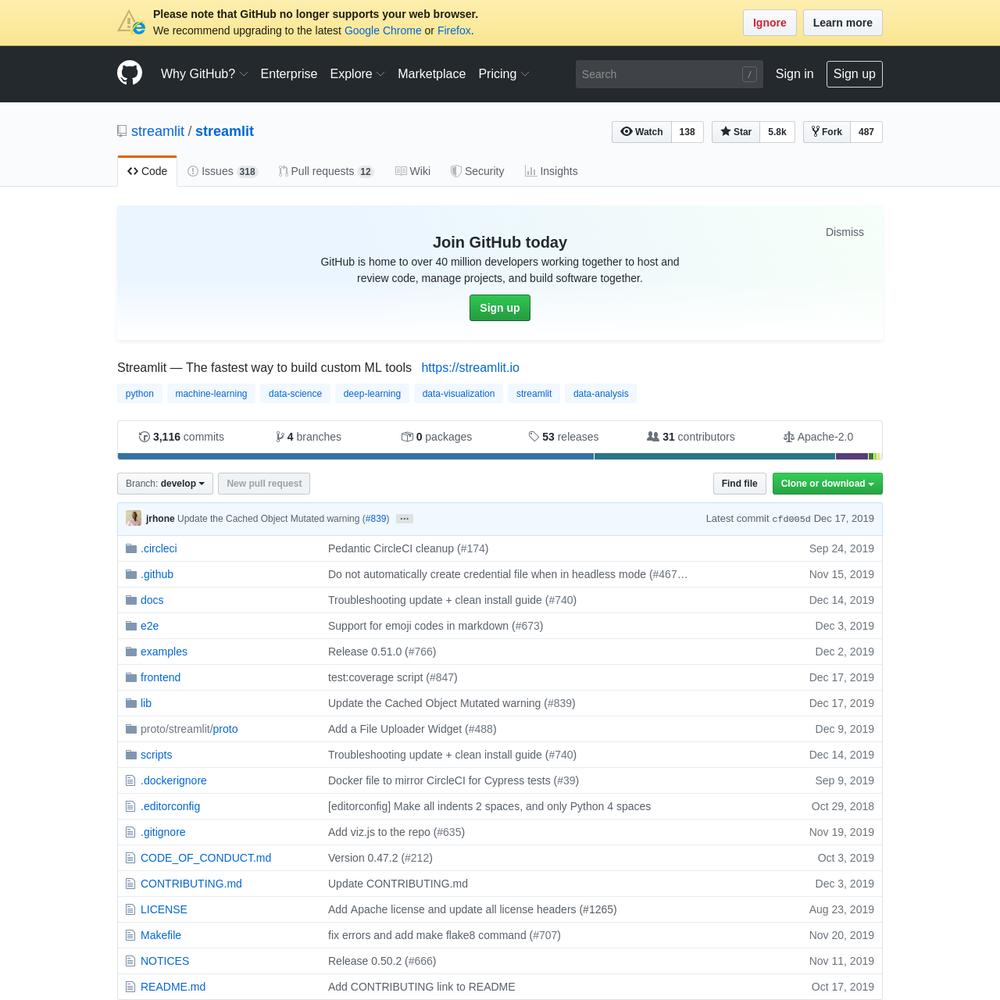
Task: Expand commit message ellipsis button
Action: click(x=404, y=518)
